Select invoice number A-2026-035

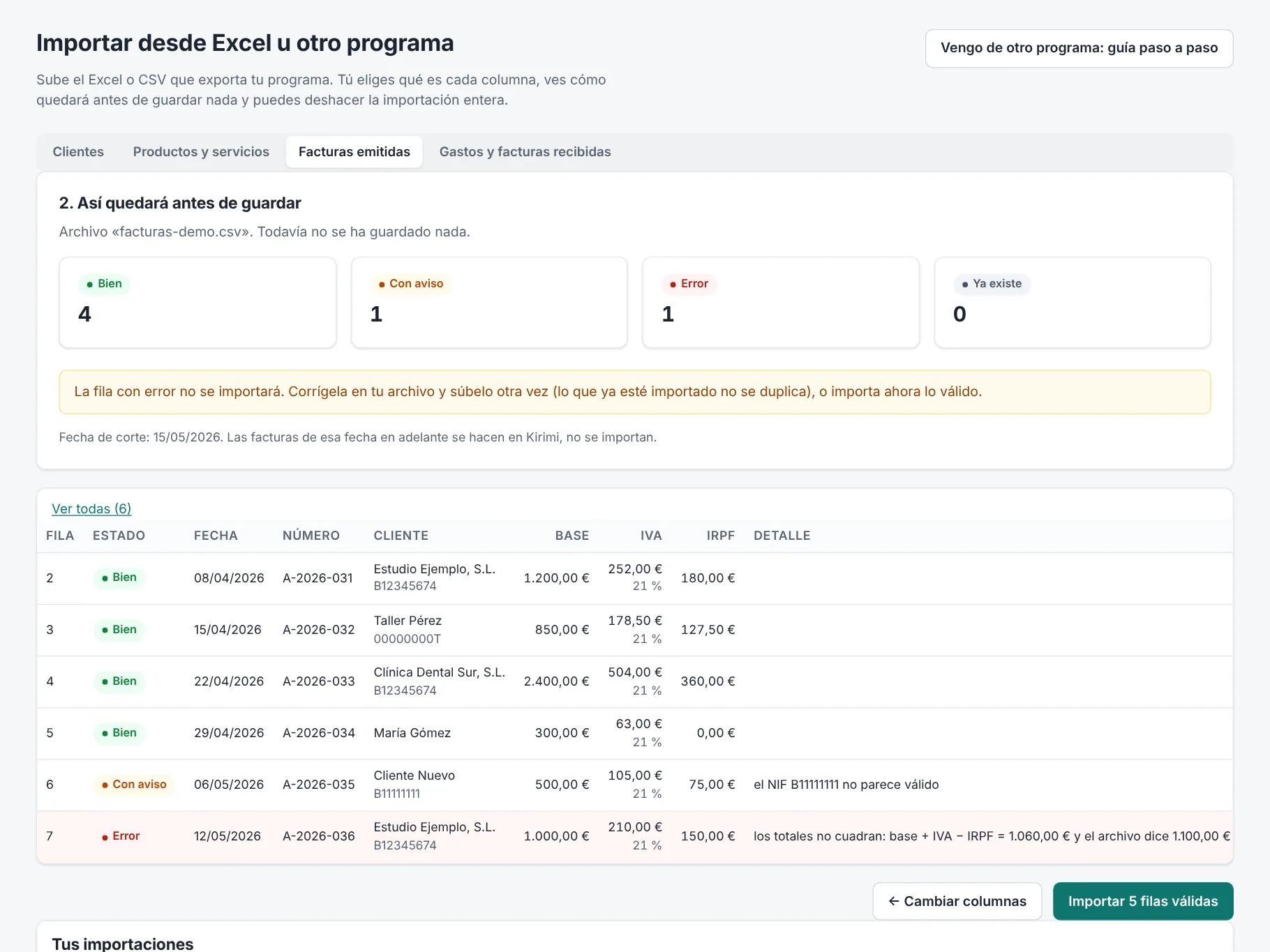click(x=318, y=785)
